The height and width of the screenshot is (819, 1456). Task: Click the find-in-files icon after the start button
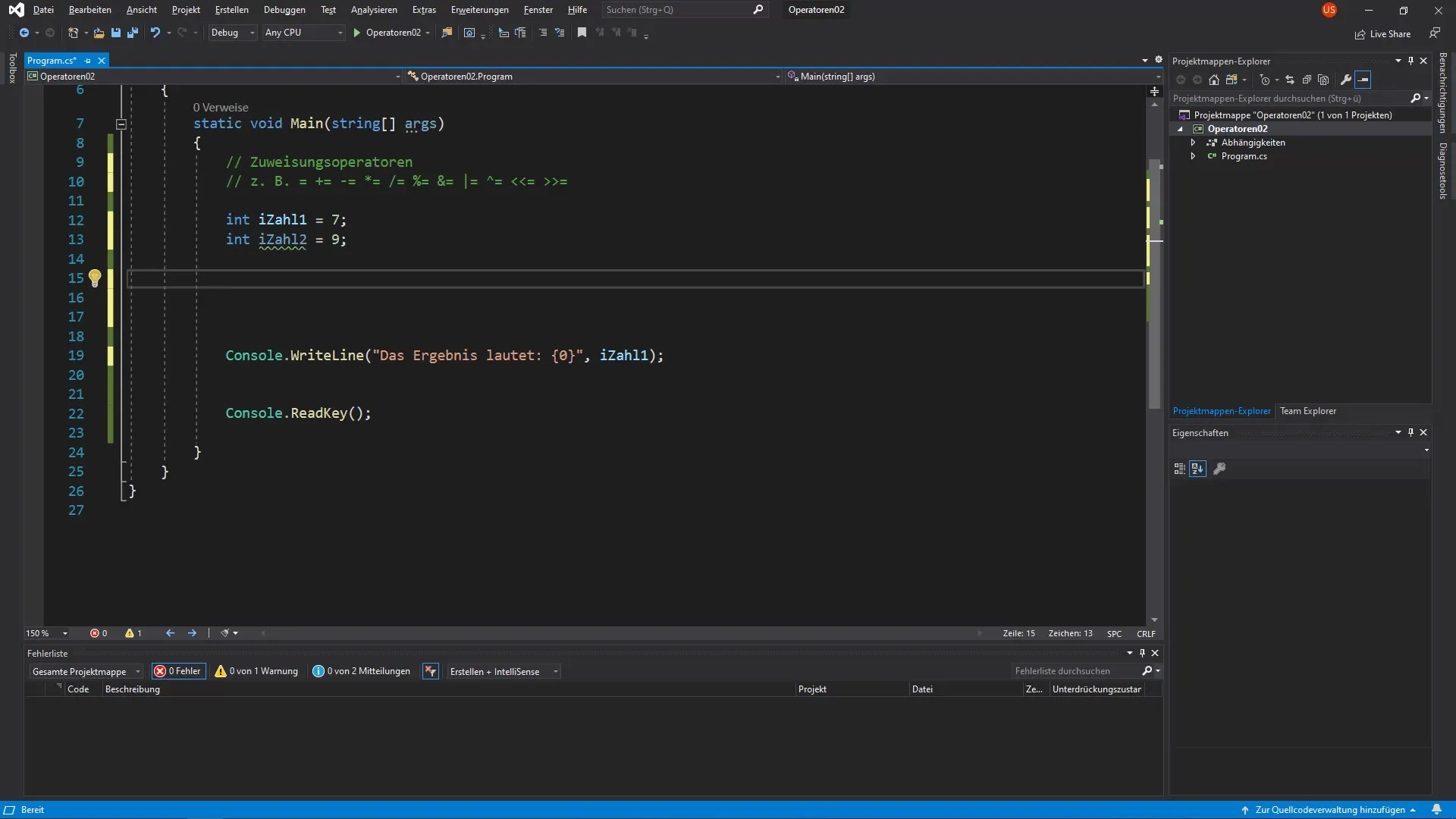(447, 33)
